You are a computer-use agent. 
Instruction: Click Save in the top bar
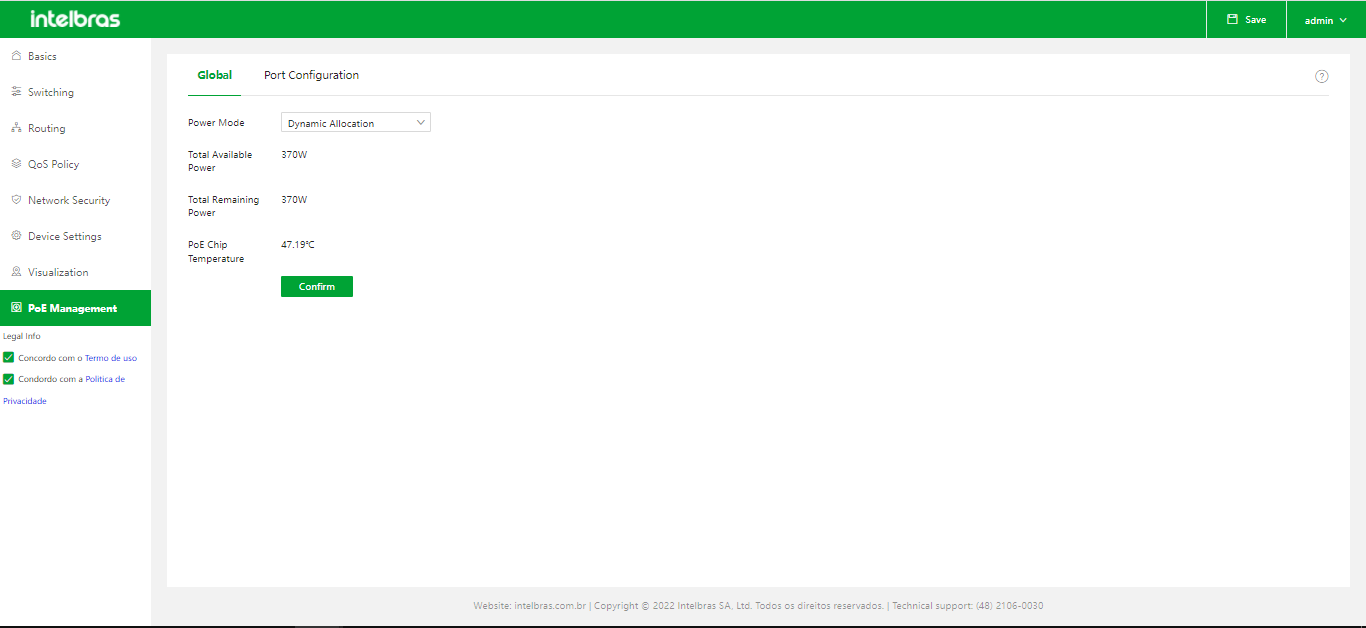pos(1246,20)
